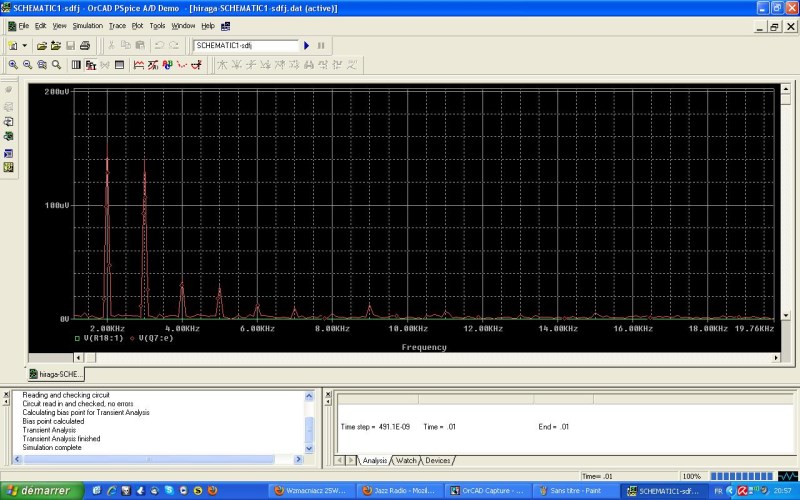Click the Redo arrow icon
The width and height of the screenshot is (800, 500).
174,45
